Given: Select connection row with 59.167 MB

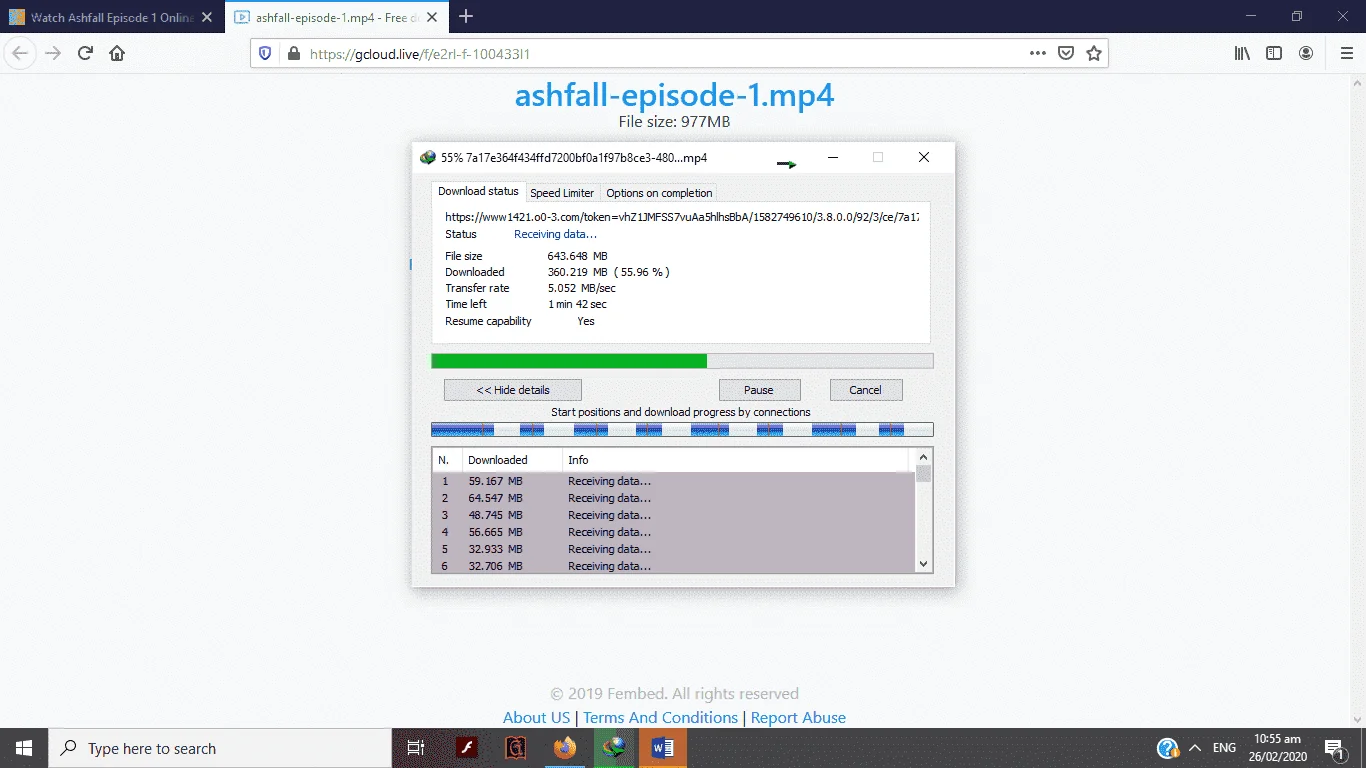Looking at the screenshot, I should pos(674,481).
